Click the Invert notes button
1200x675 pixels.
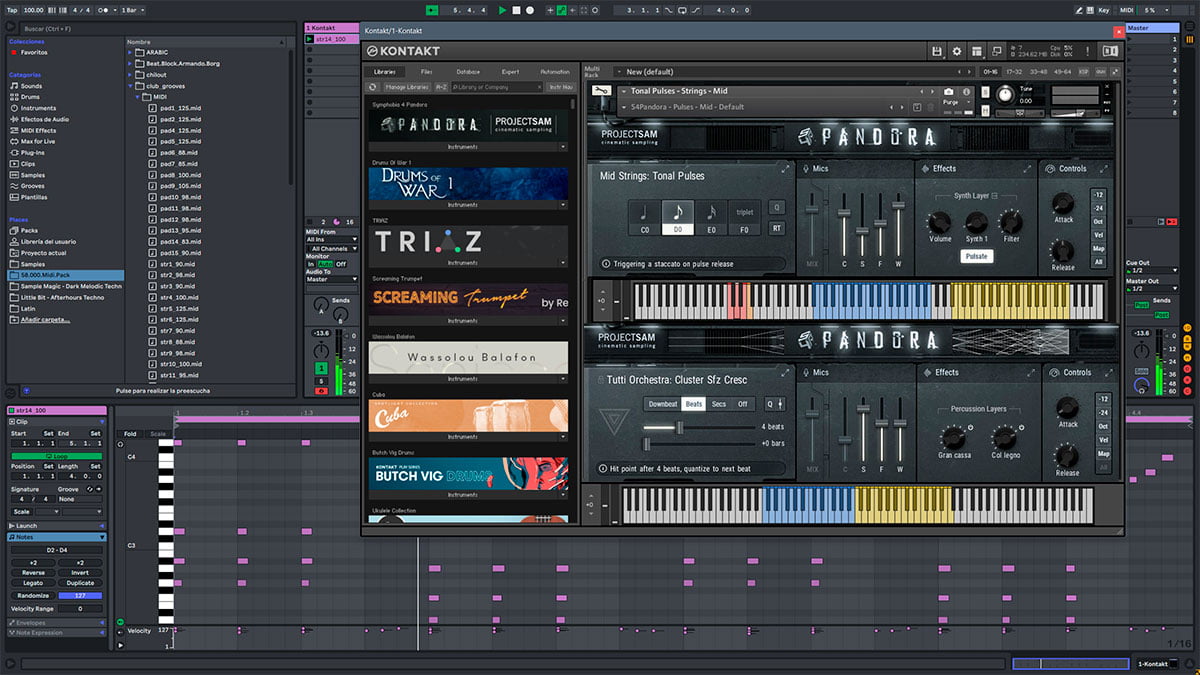tap(80, 573)
